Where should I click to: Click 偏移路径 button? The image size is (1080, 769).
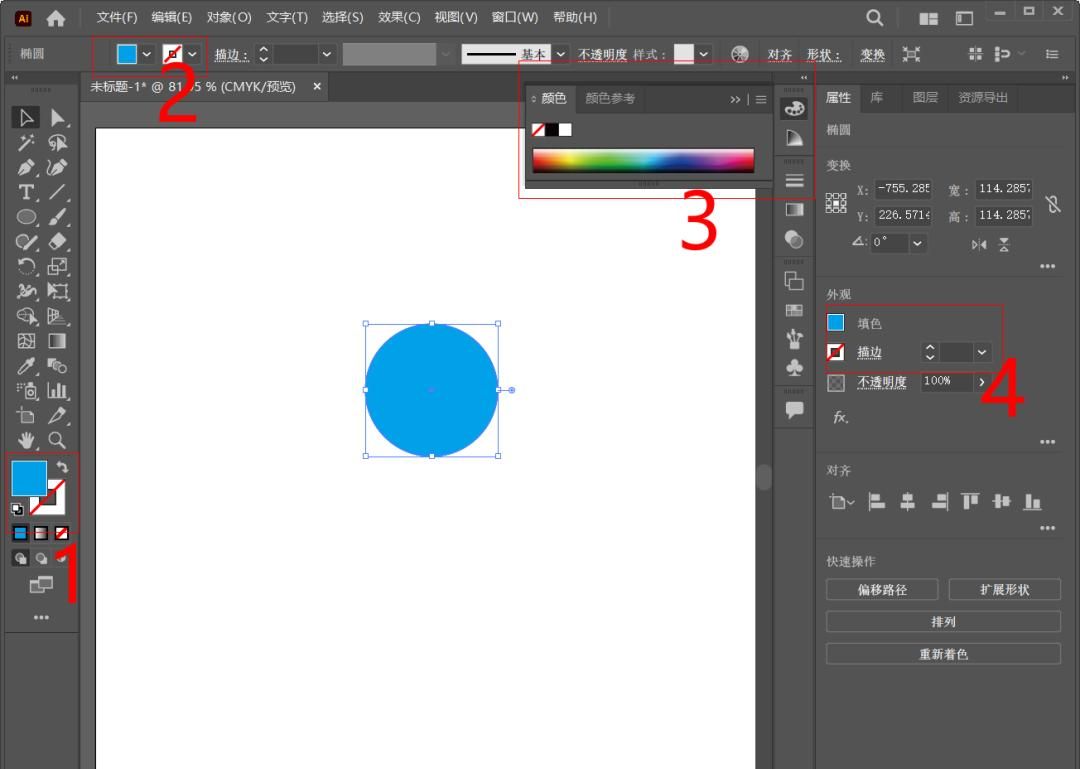click(882, 590)
